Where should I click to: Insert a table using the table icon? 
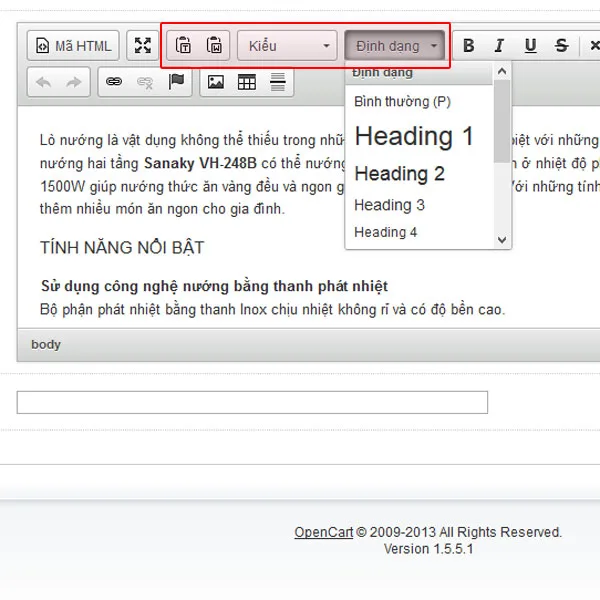[x=246, y=82]
